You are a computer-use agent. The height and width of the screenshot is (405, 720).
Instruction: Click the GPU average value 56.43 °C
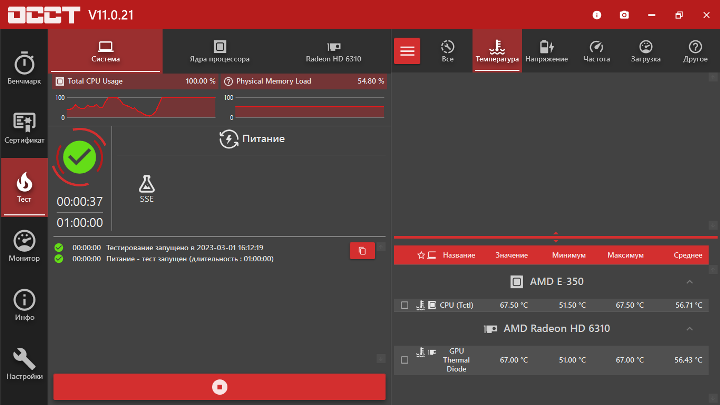[x=688, y=360]
